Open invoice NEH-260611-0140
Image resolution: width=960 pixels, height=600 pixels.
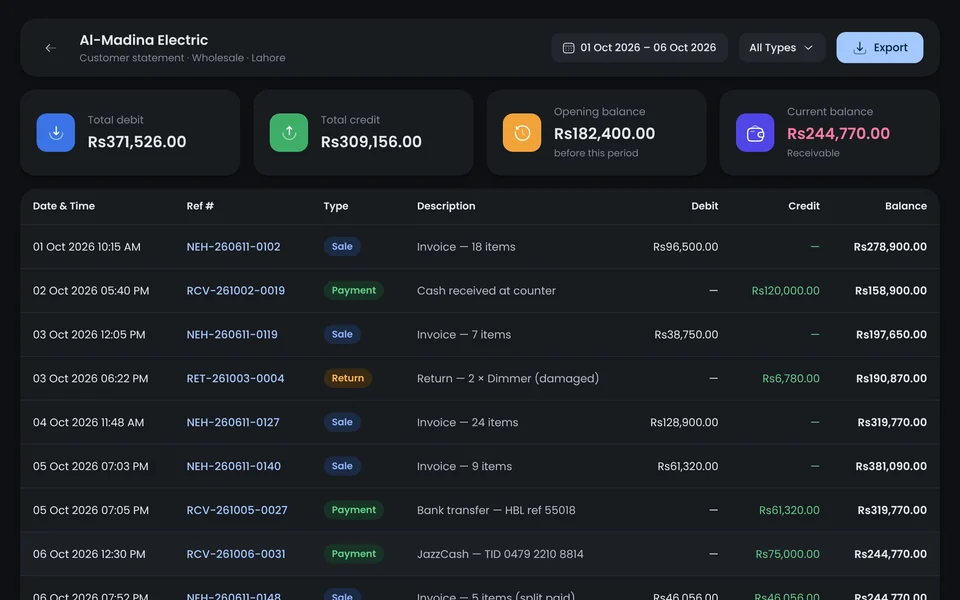[233, 467]
